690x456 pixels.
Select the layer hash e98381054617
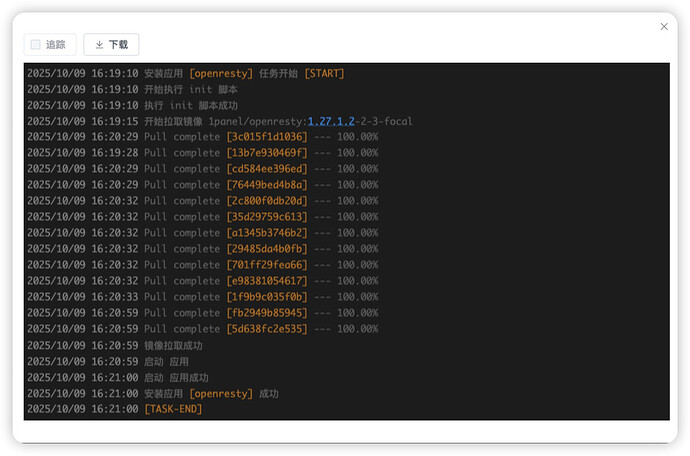(x=267, y=281)
